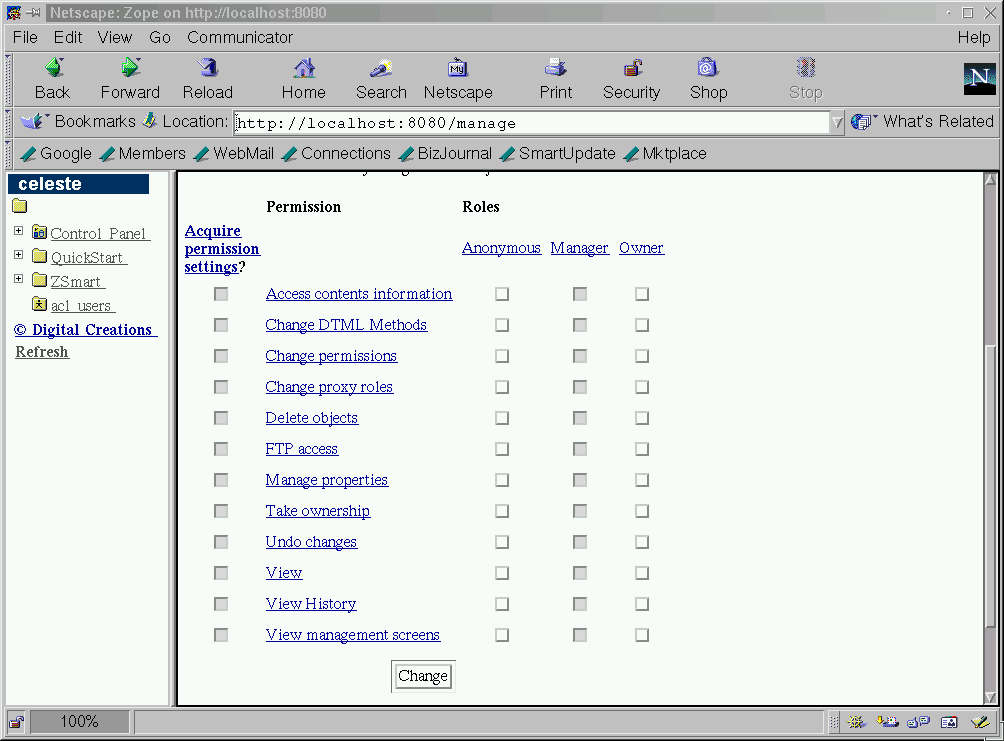1004x741 pixels.
Task: Open the Connections personal toolbar bookmark
Action: click(336, 154)
